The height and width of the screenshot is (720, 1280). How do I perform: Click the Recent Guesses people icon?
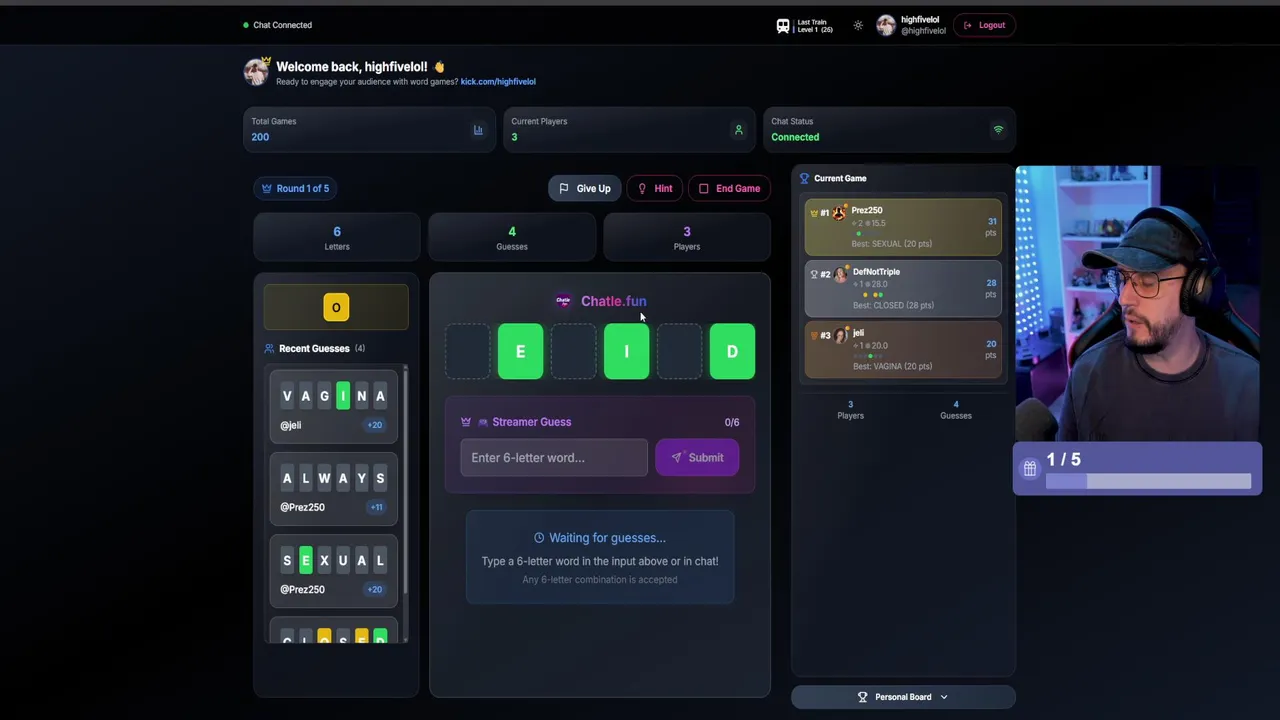(269, 349)
